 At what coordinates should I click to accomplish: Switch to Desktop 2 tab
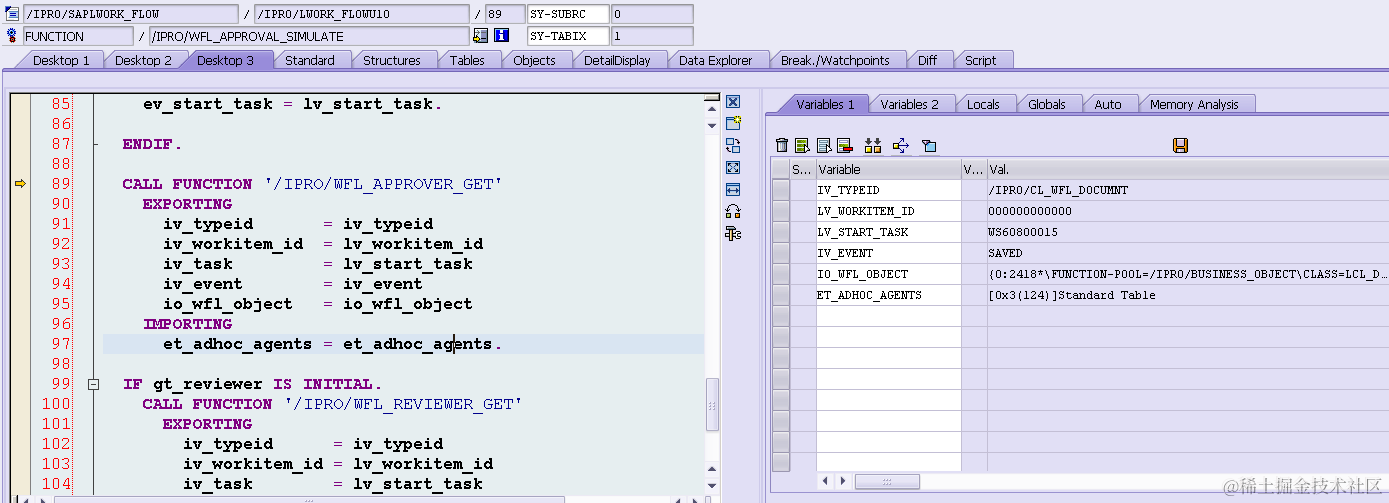(x=143, y=60)
